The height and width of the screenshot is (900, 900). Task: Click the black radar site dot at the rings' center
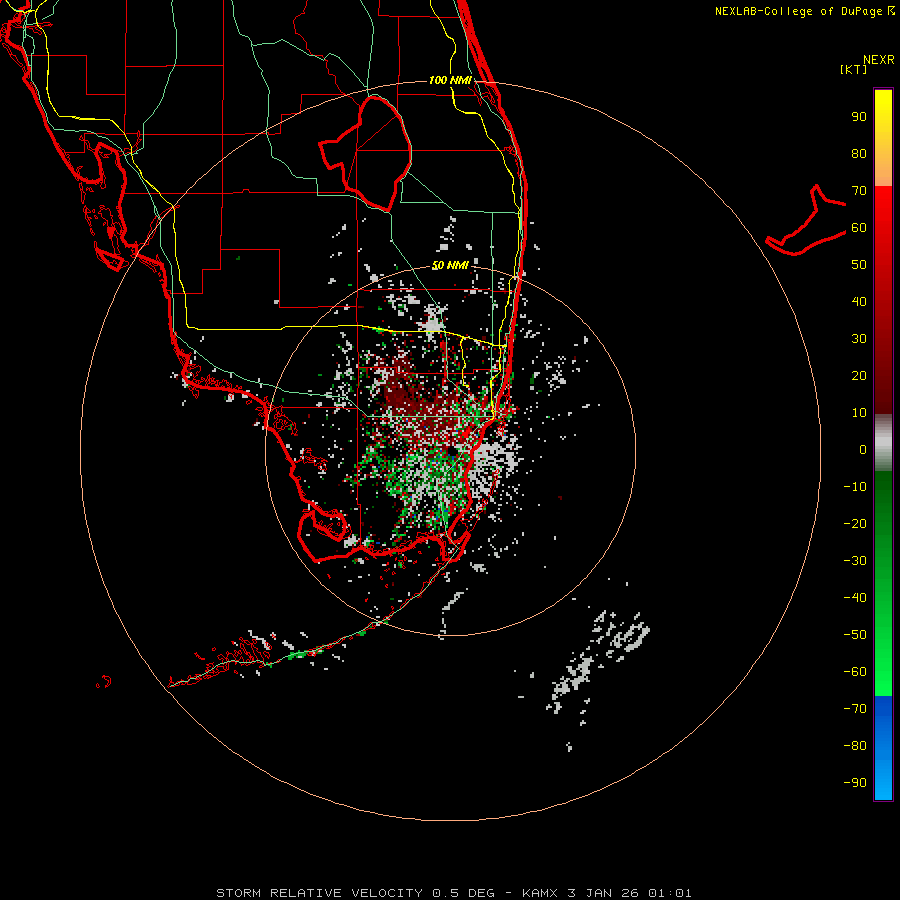point(452,451)
